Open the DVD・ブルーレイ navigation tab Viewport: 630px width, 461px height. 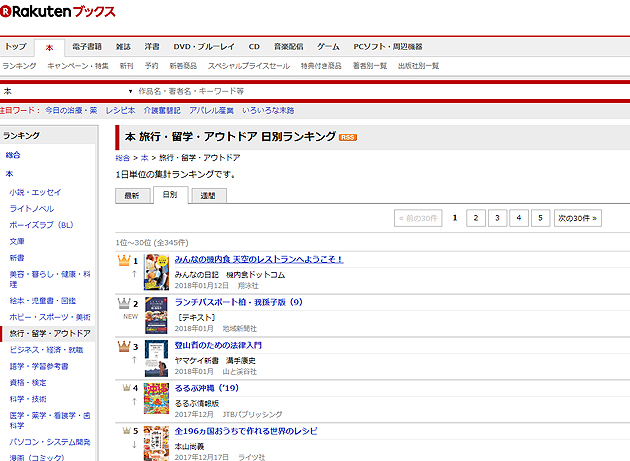204,47
